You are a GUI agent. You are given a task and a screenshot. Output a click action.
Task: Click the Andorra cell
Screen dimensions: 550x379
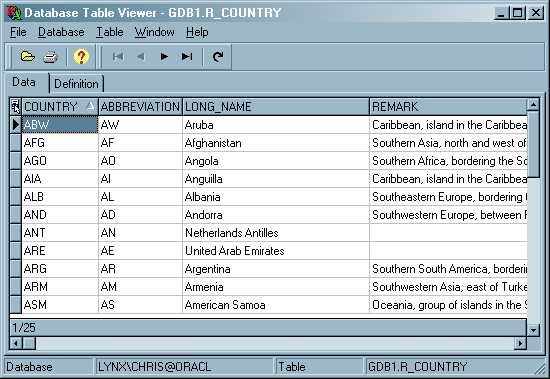click(x=276, y=214)
